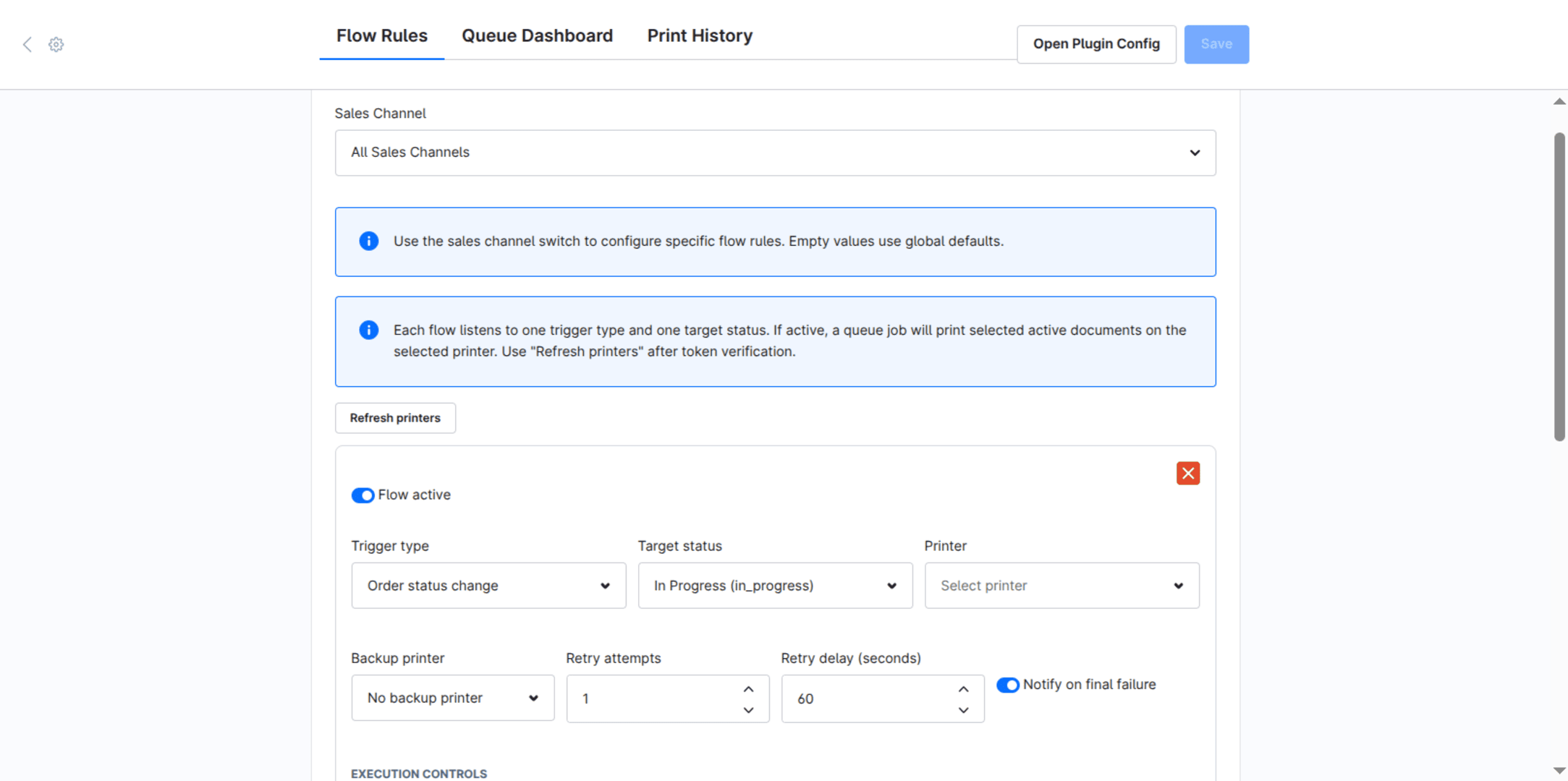The image size is (1568, 781).
Task: Open the Target status dropdown
Action: (x=775, y=586)
